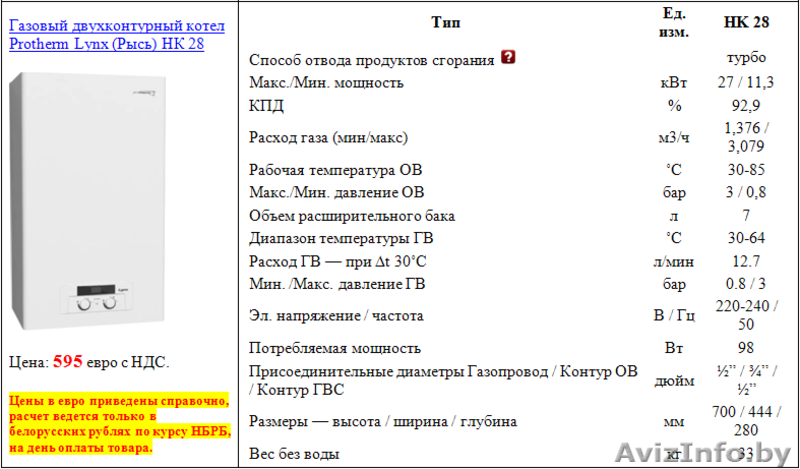Select 'Расход газа (мин/макс)' label

pos(328,137)
